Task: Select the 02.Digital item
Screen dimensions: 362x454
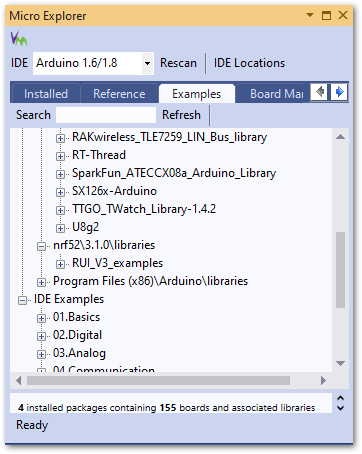Action: click(77, 335)
